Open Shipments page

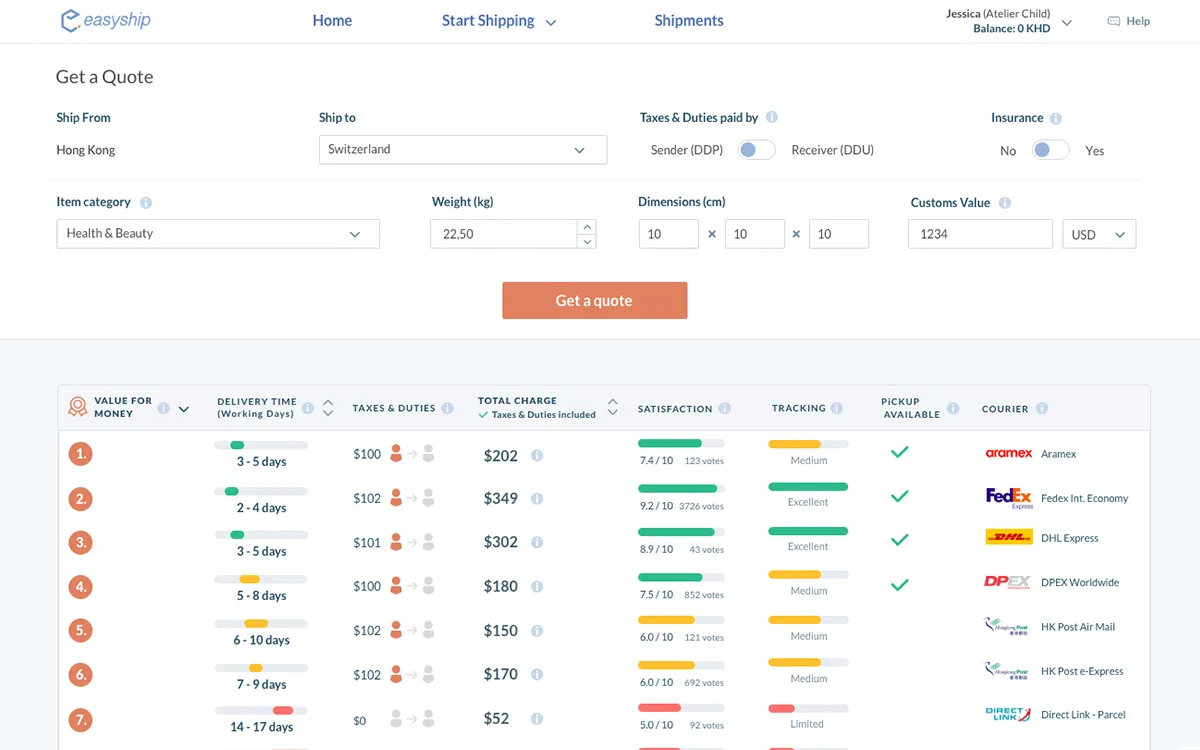[x=689, y=20]
